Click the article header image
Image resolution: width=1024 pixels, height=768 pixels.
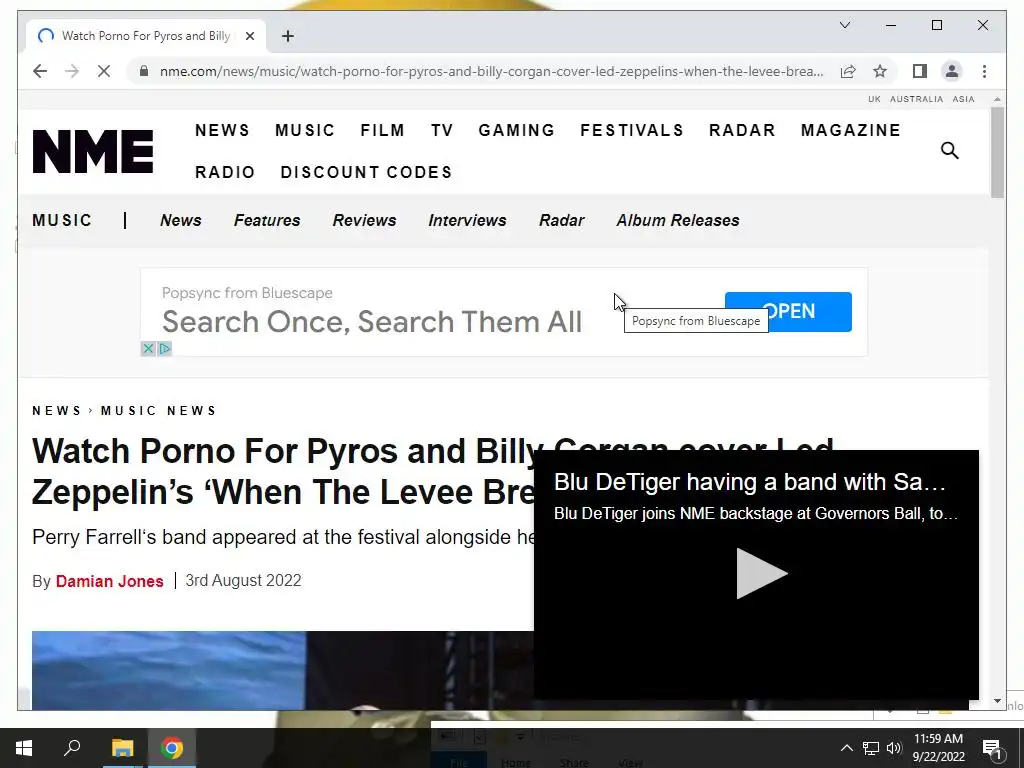point(283,670)
